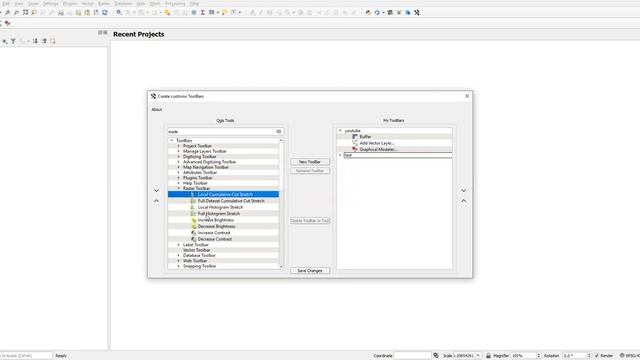Expand the Map Navigation Toolbar node
Image resolution: width=640 pixels, height=360 pixels.
178,167
